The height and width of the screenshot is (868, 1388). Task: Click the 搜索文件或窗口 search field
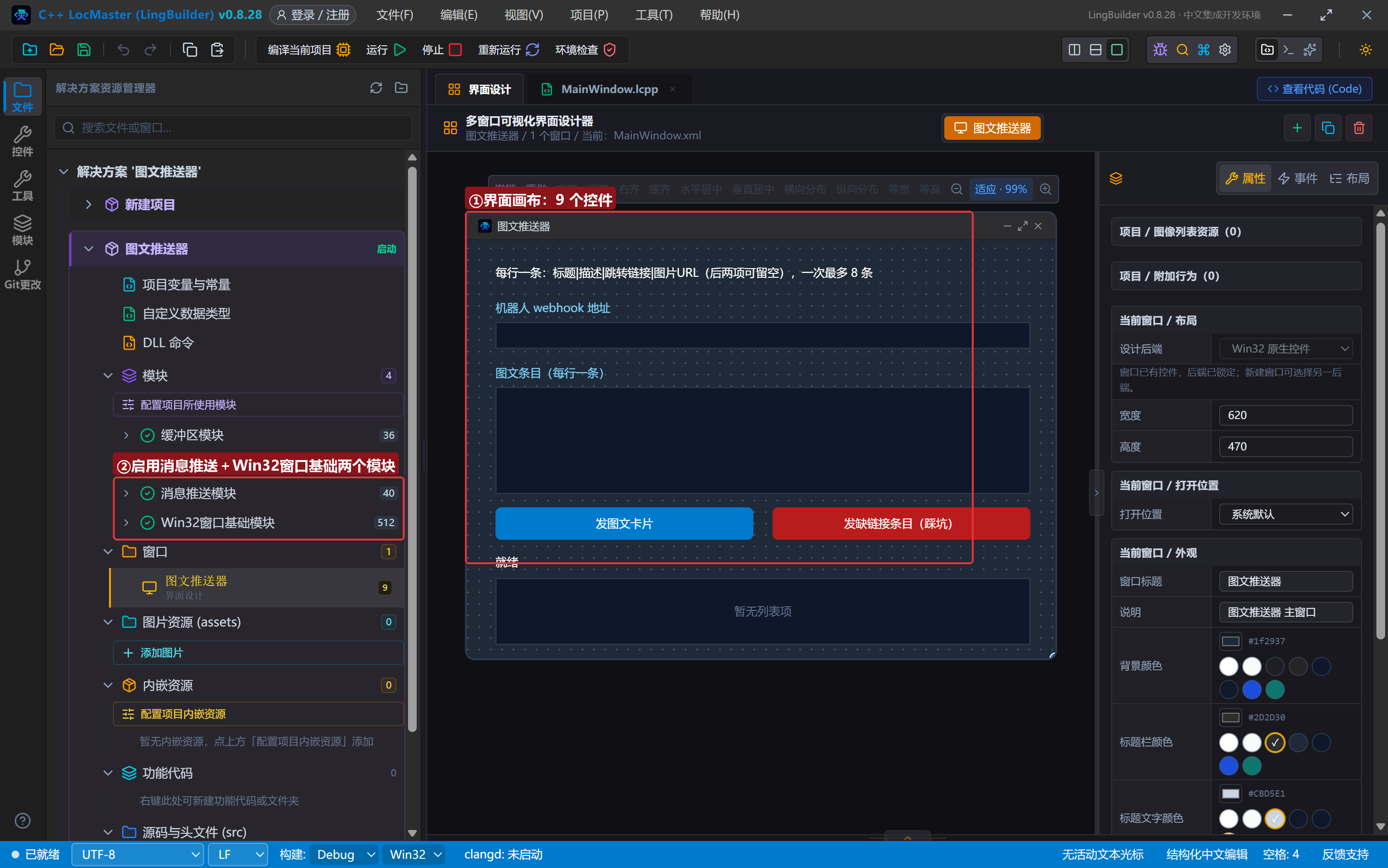233,127
